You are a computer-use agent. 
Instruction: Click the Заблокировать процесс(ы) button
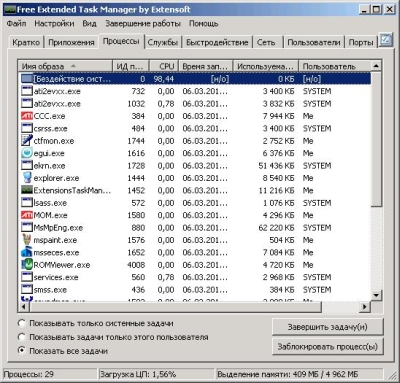point(328,347)
